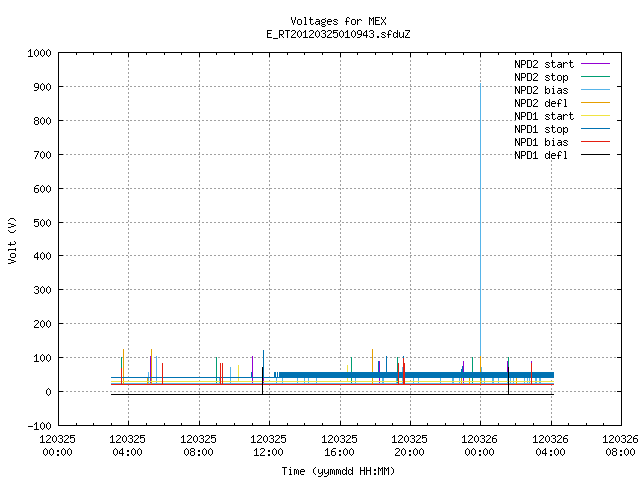Click the 'NPD2 defl' legend label
The image size is (640, 480).
tap(541, 103)
